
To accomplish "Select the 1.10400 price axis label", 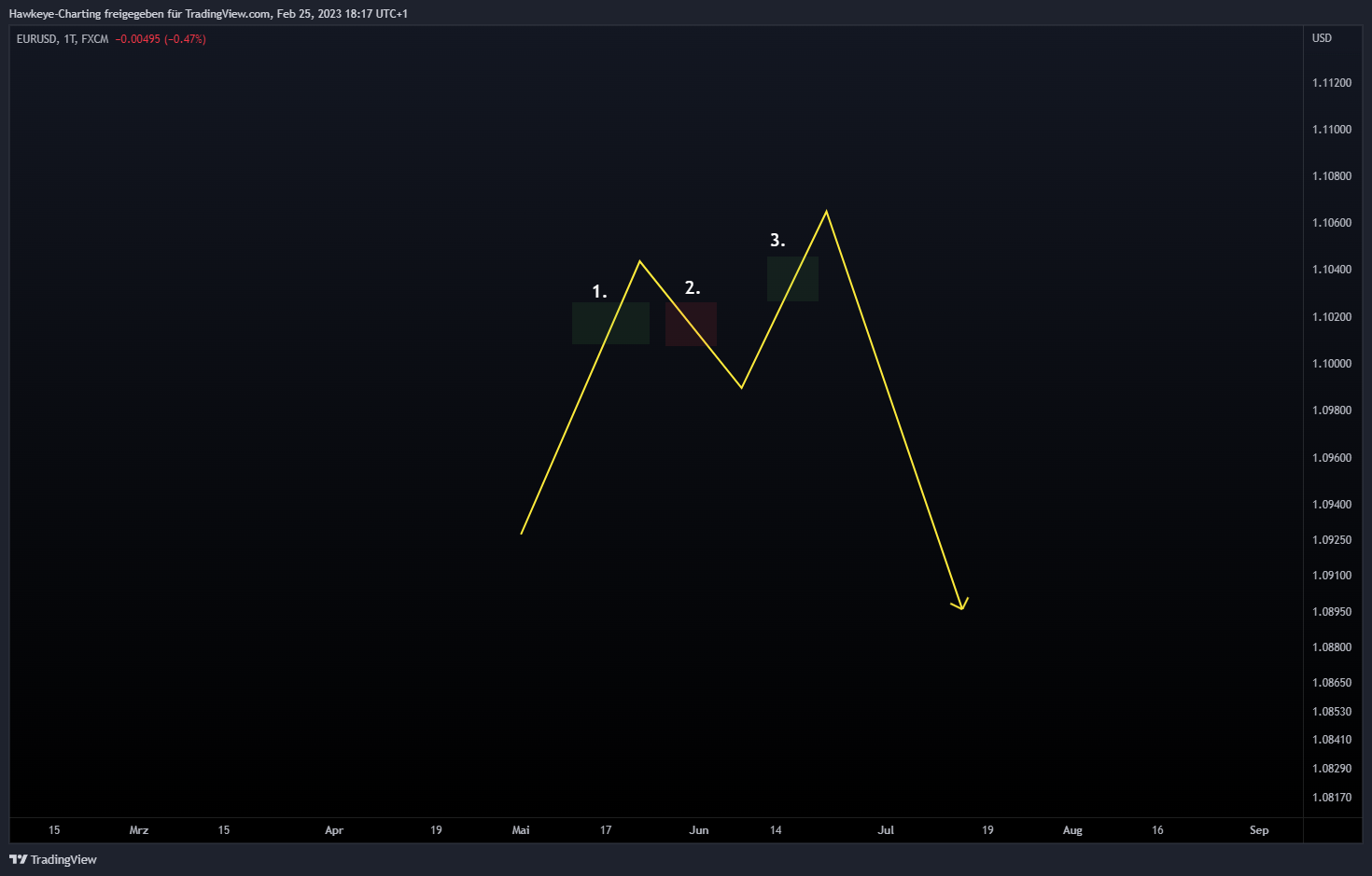I will click(1332, 270).
